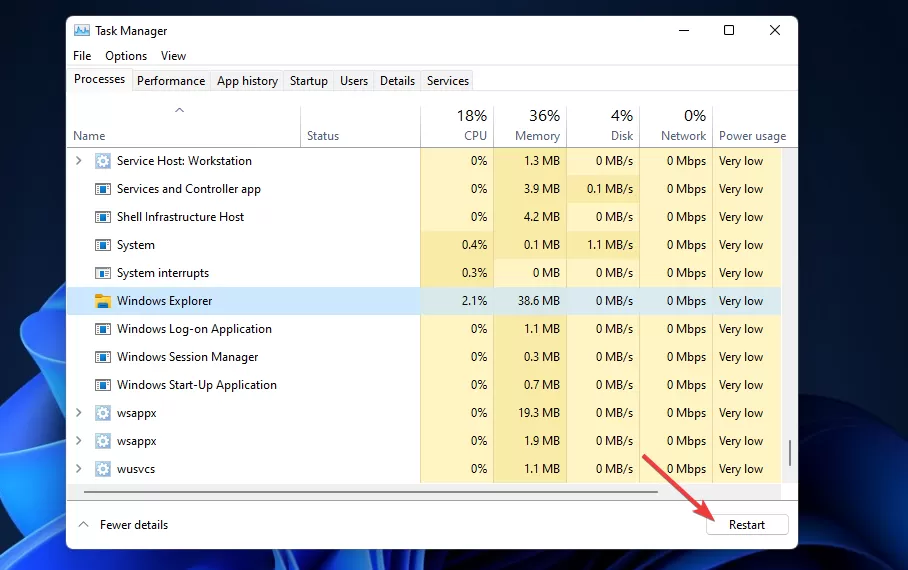The width and height of the screenshot is (908, 570).
Task: Open the Options menu
Action: click(x=126, y=56)
